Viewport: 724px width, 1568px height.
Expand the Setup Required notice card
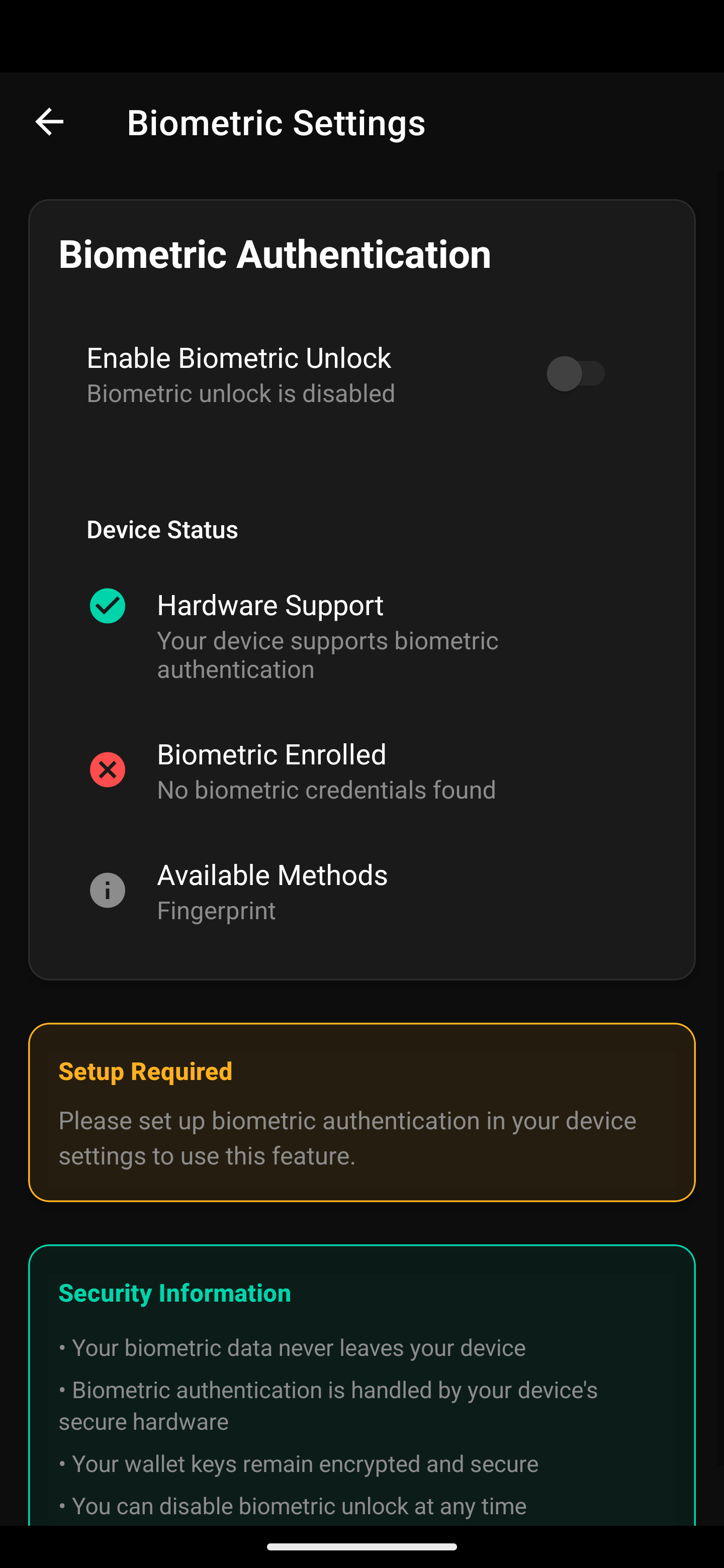(x=361, y=1114)
